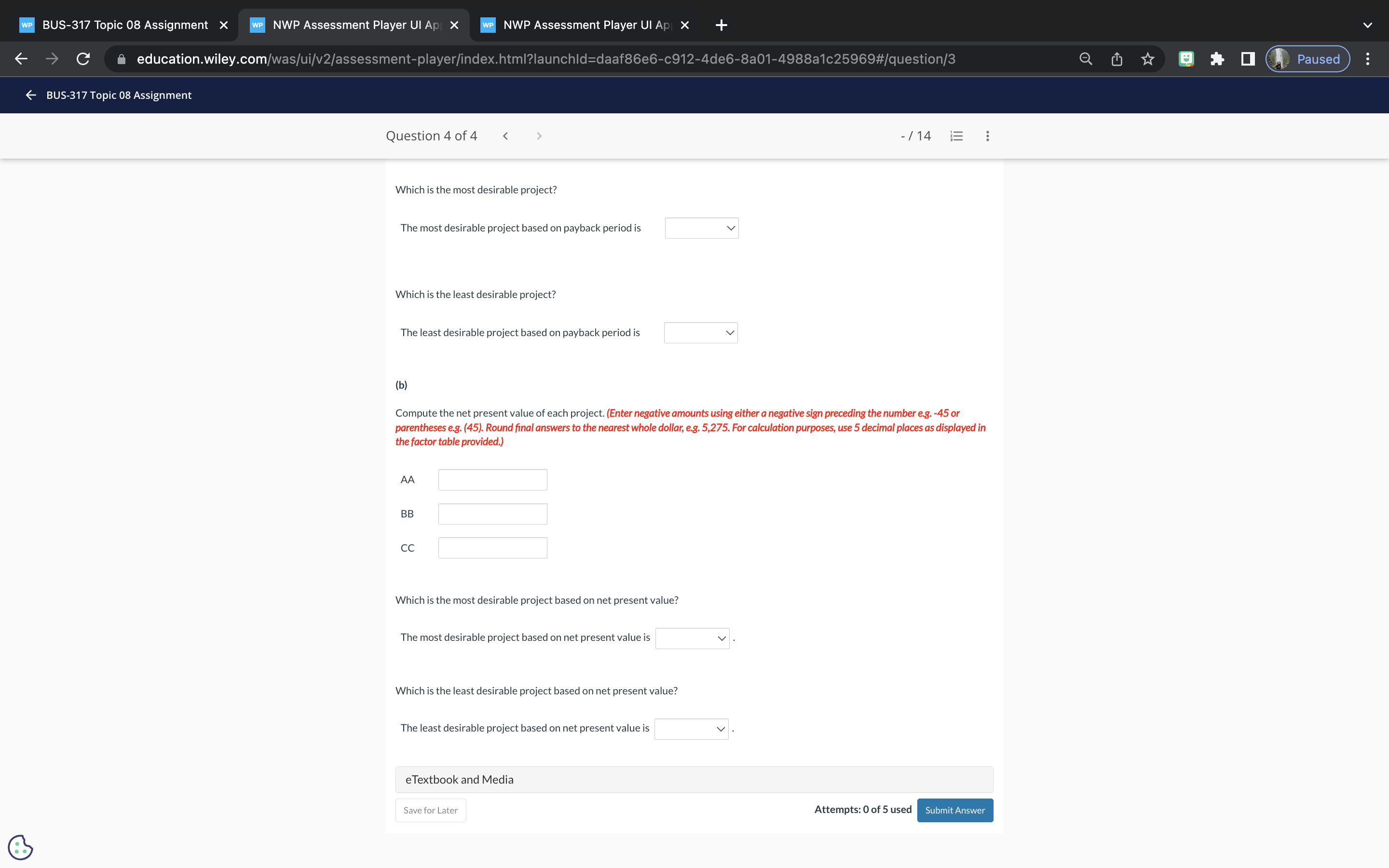Click the AA net present value input field

492,480
